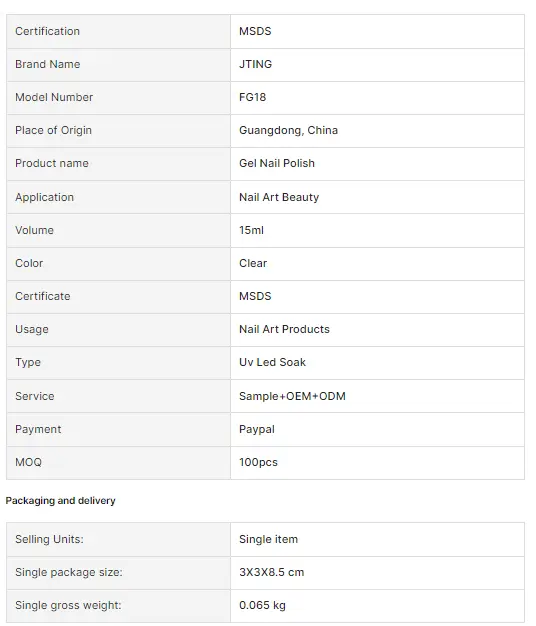
Task: Select Guangdong, China origin text
Action: pyautogui.click(x=288, y=130)
